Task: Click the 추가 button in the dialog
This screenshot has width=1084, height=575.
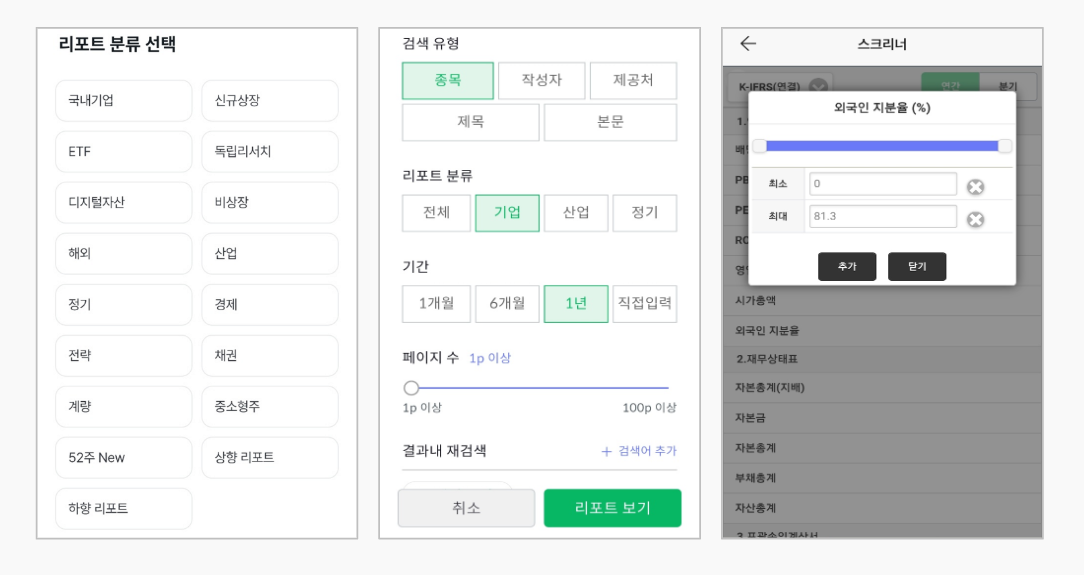Action: [x=847, y=267]
